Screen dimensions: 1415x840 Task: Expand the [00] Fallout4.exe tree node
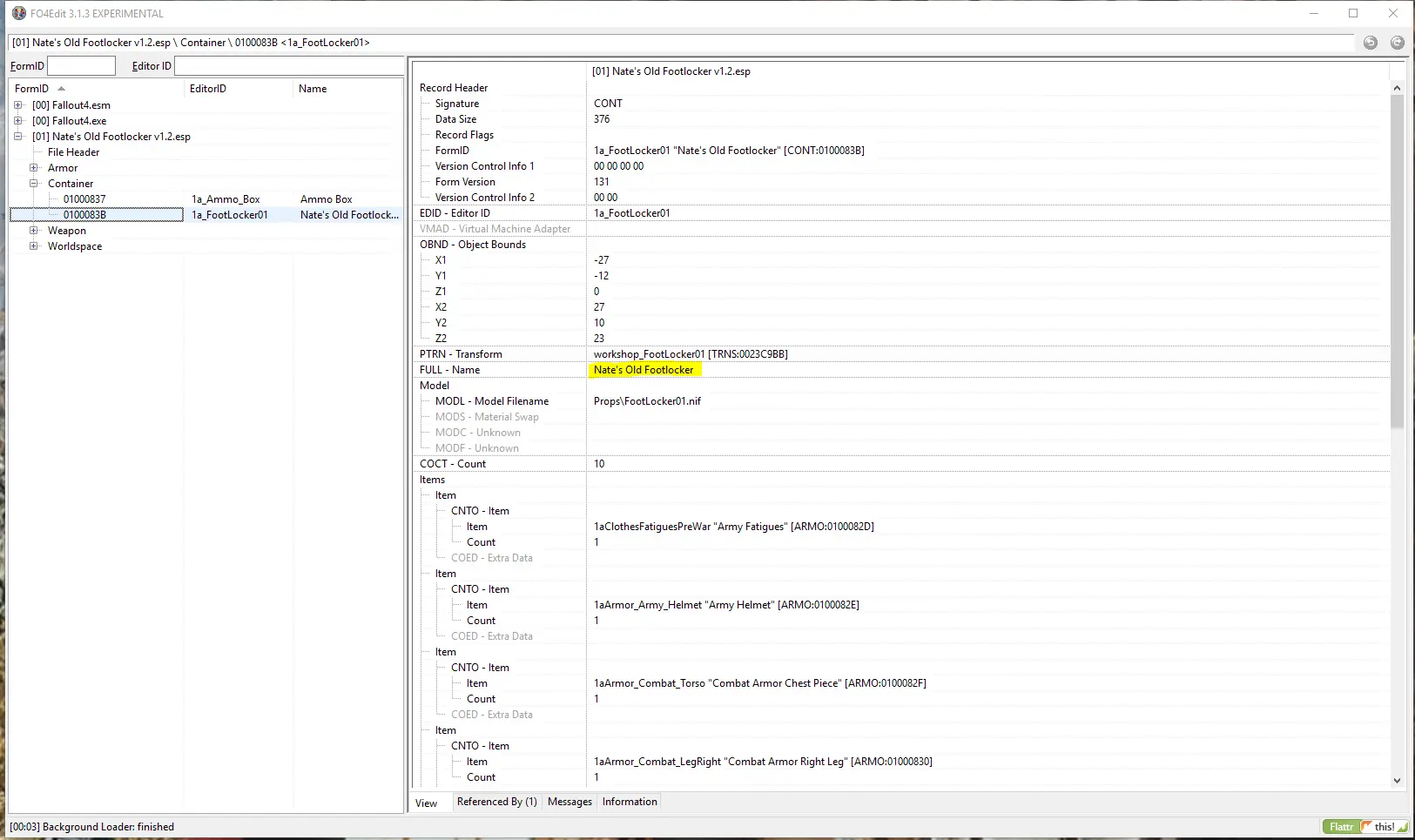18,121
